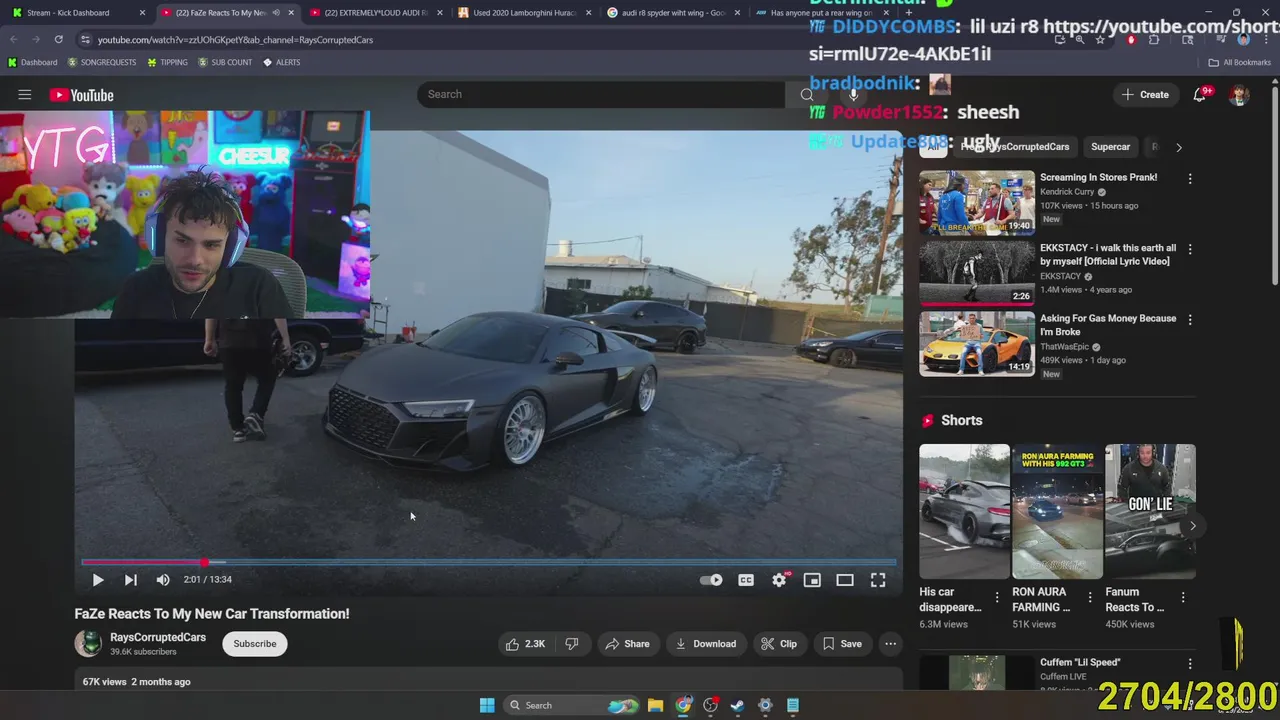Seek on the video progress bar

488,562
